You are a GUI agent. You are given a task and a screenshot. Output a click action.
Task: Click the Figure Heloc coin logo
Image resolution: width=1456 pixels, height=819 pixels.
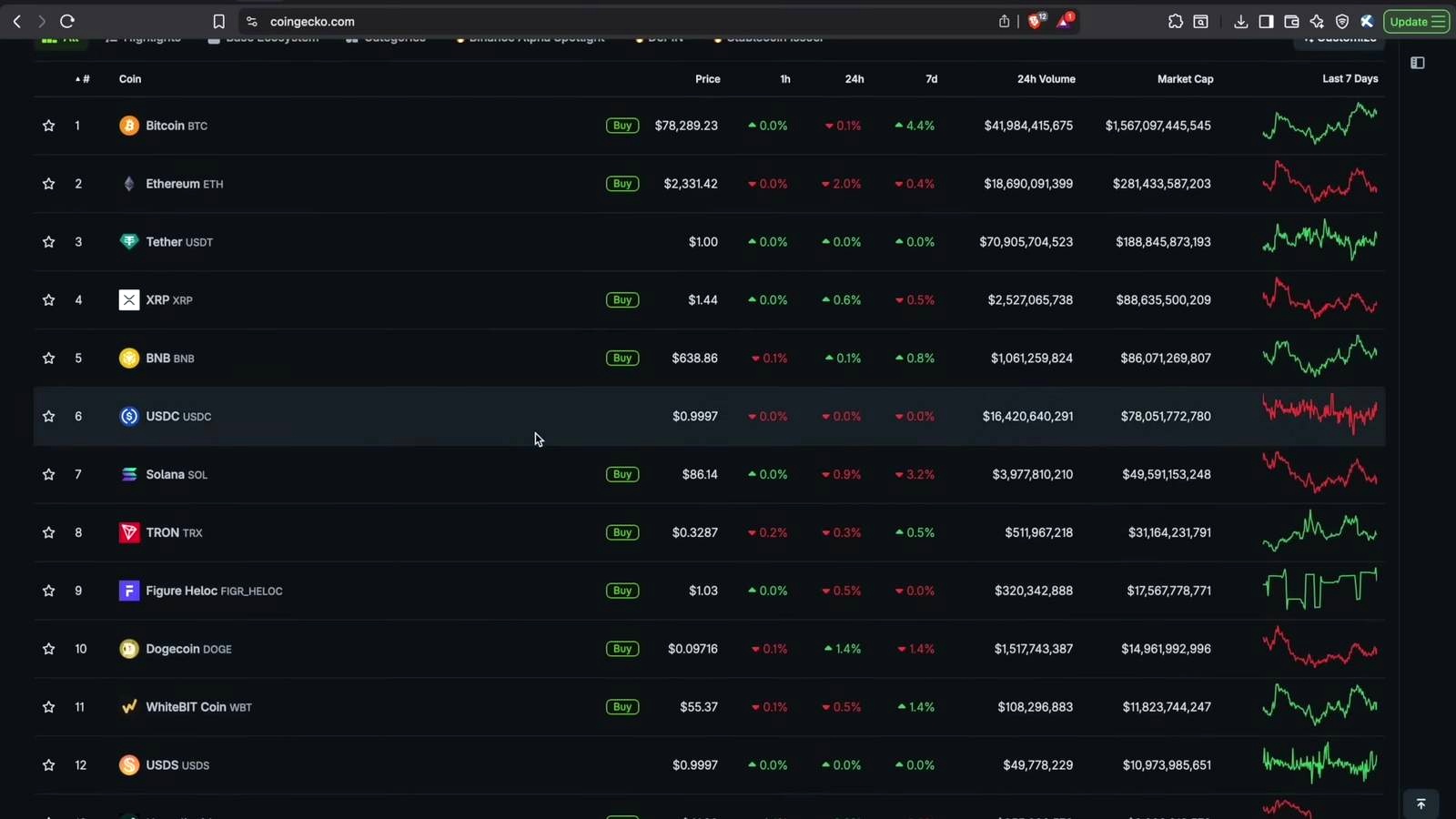[129, 591]
